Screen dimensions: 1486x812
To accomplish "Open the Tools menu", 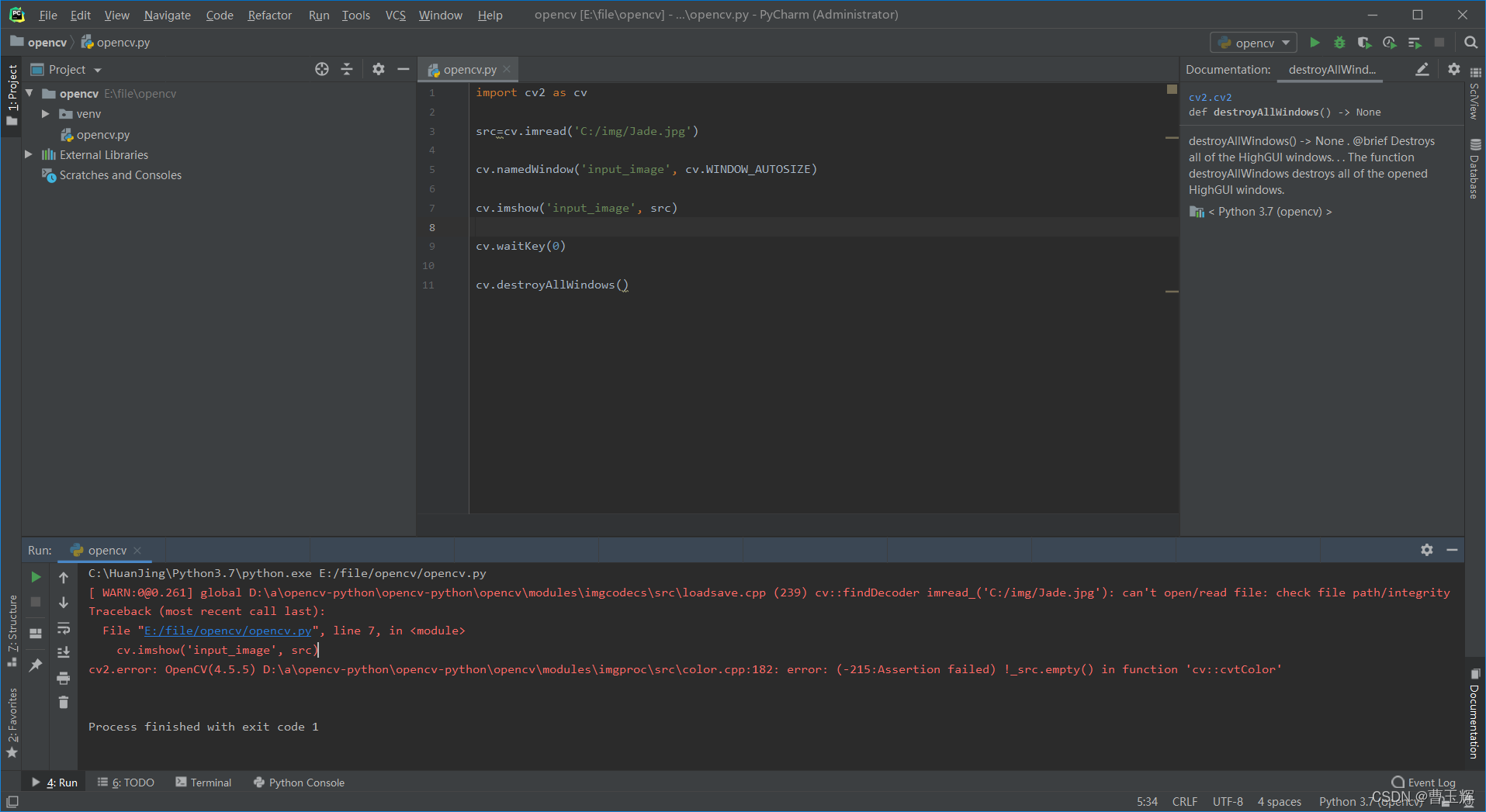I will [x=356, y=15].
